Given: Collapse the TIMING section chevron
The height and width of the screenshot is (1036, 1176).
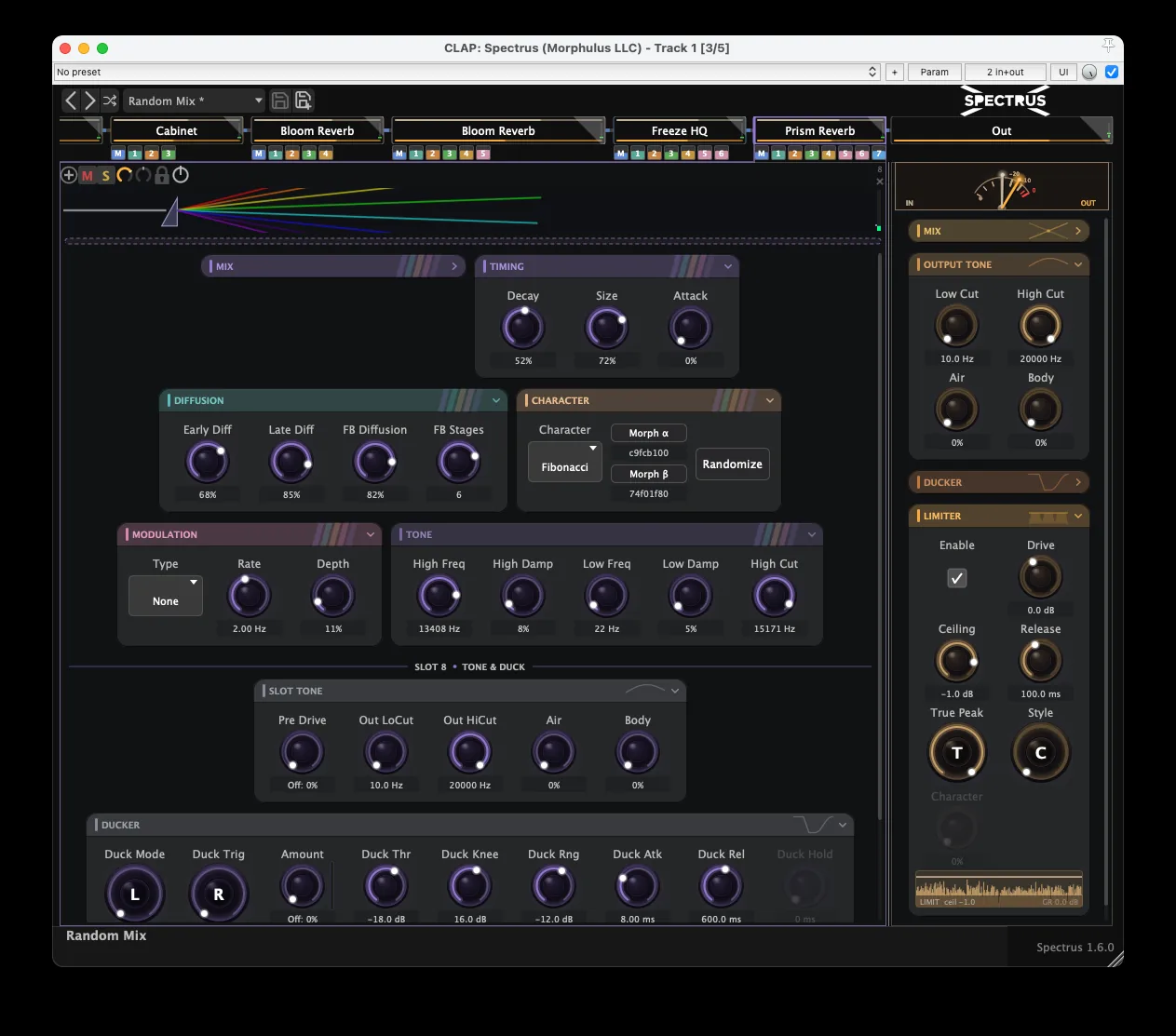Looking at the screenshot, I should 728,266.
